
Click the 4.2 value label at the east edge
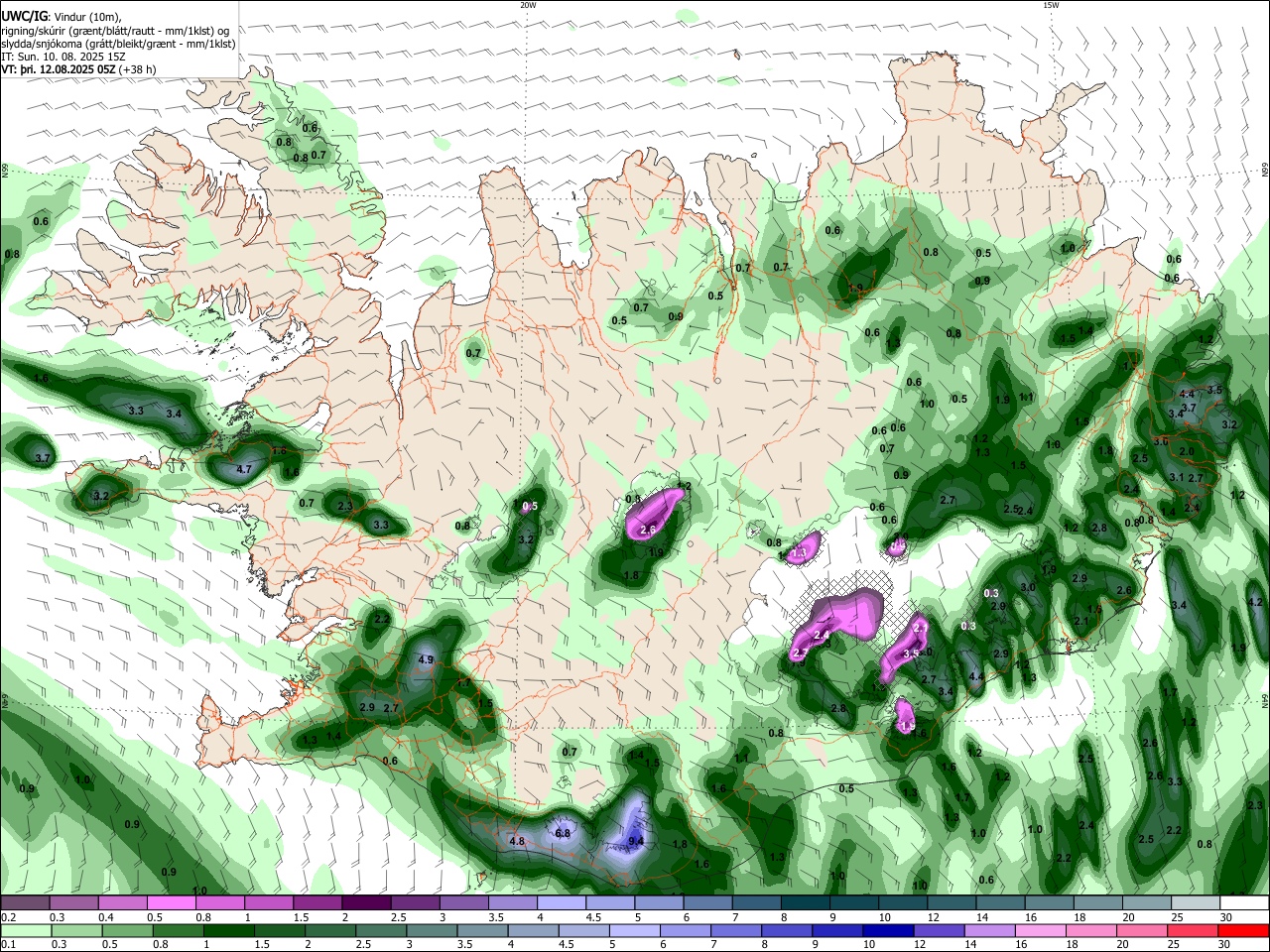[x=1256, y=602]
